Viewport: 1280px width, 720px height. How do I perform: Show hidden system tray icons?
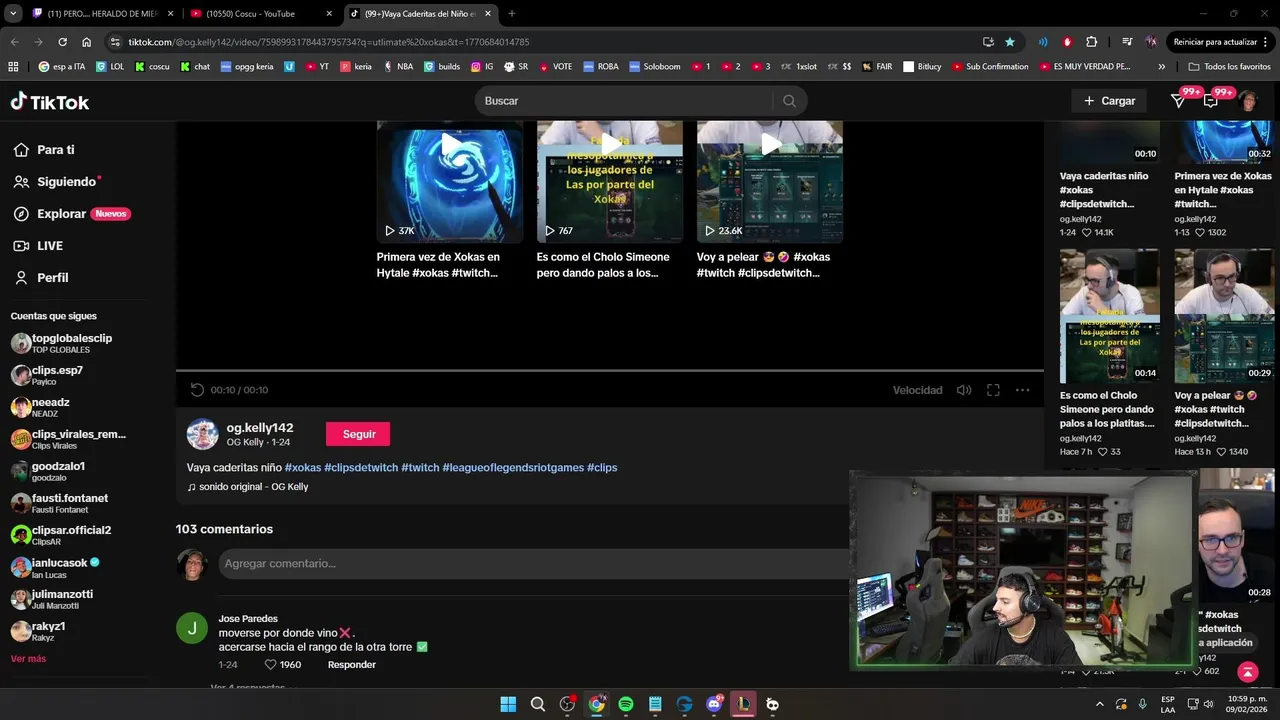pyautogui.click(x=1099, y=704)
